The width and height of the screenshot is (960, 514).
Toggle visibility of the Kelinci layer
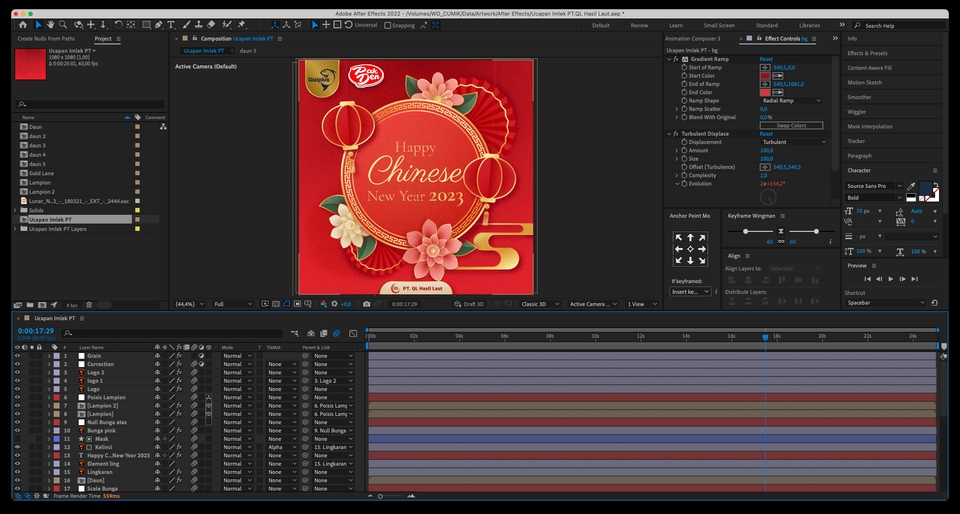[17, 447]
